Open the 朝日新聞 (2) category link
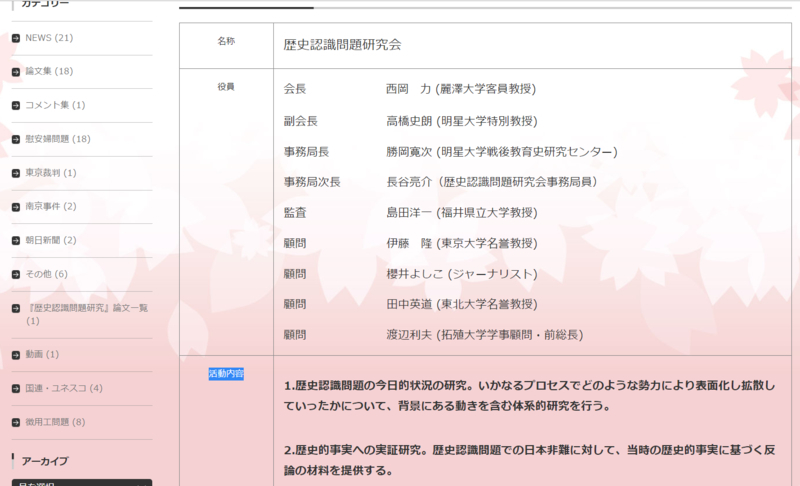This screenshot has width=800, height=486. (51, 240)
